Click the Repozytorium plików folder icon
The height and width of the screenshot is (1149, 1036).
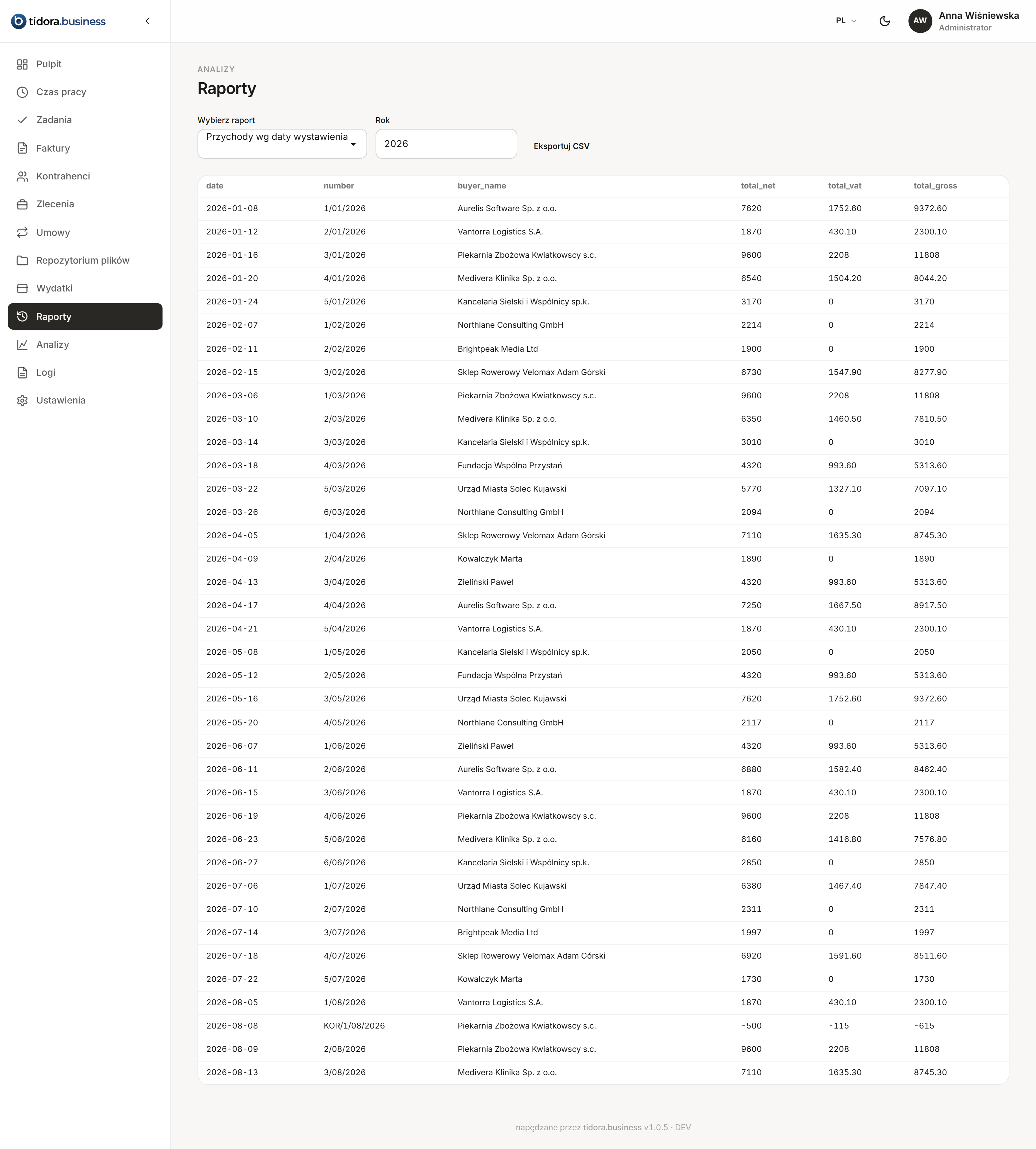tap(22, 260)
